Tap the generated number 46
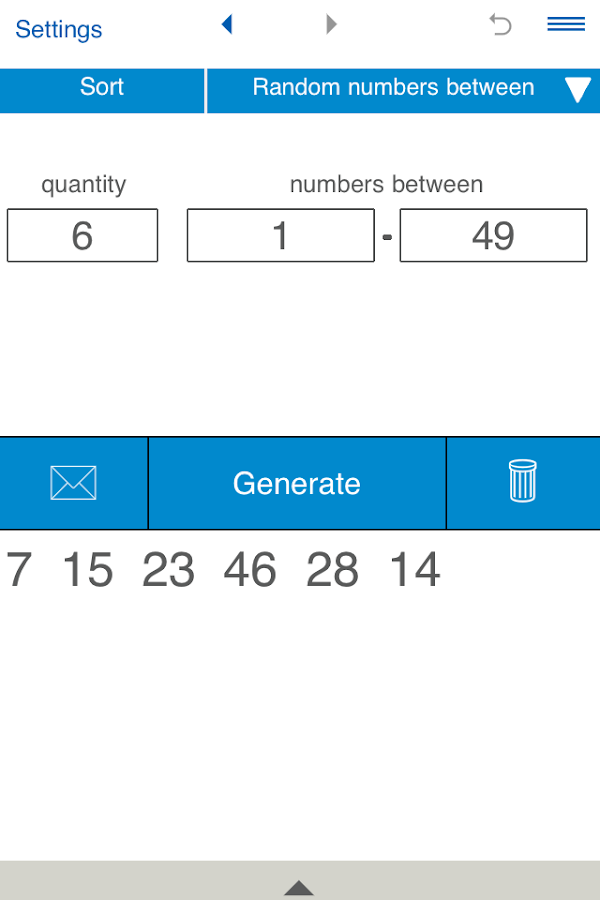 (250, 570)
